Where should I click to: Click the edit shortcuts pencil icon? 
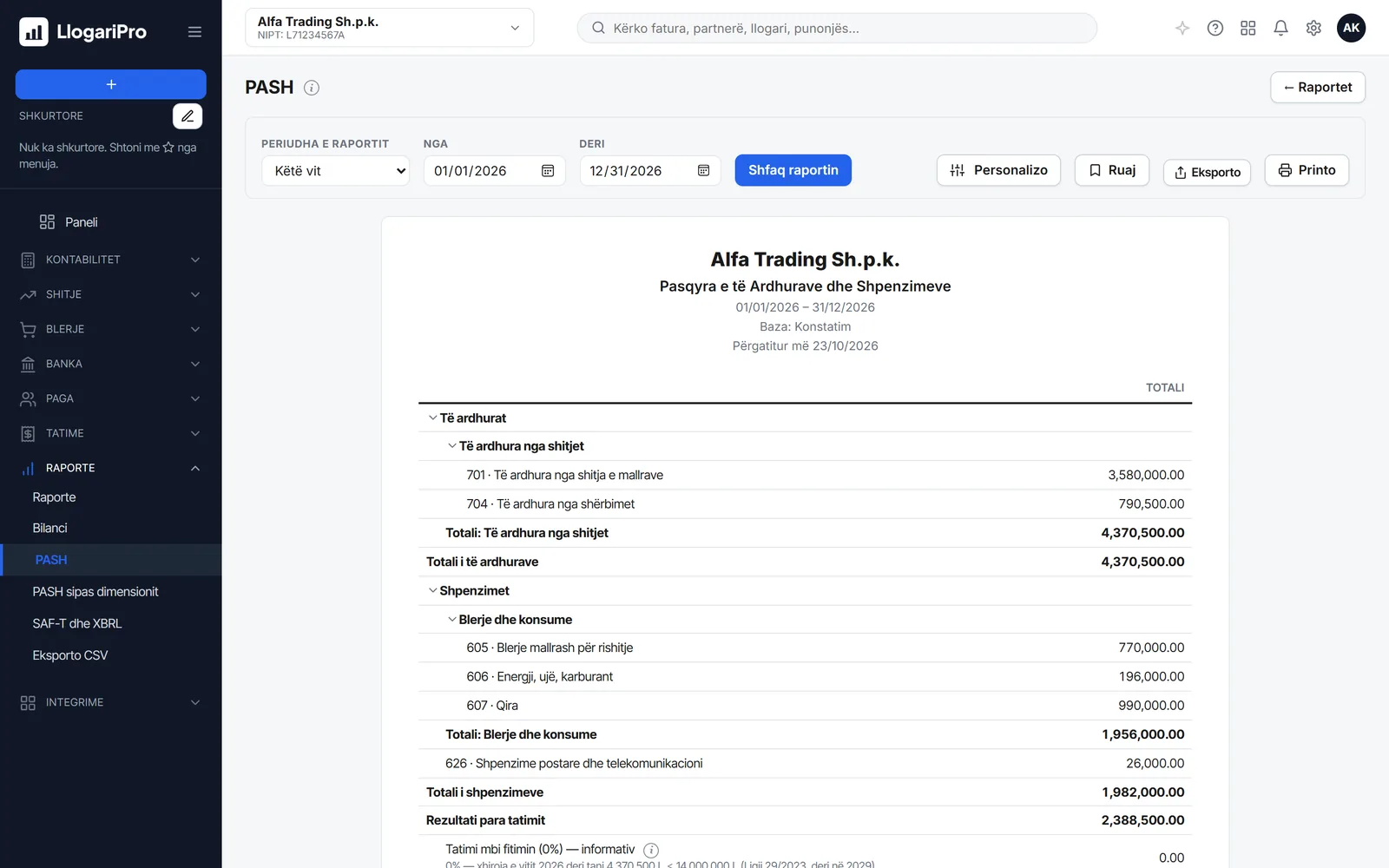point(188,115)
